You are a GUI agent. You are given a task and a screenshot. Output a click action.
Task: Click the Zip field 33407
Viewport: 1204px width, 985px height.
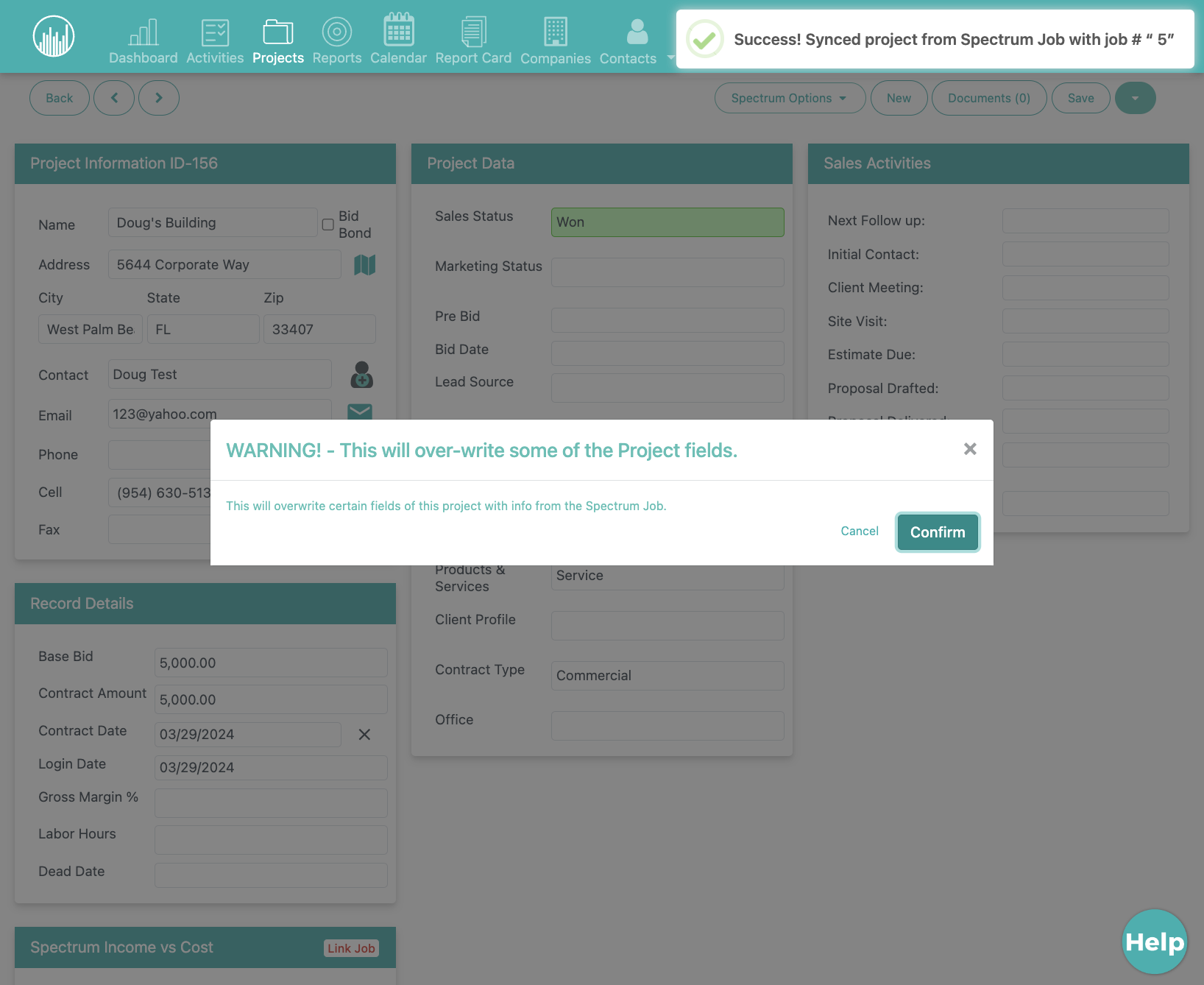tap(319, 329)
